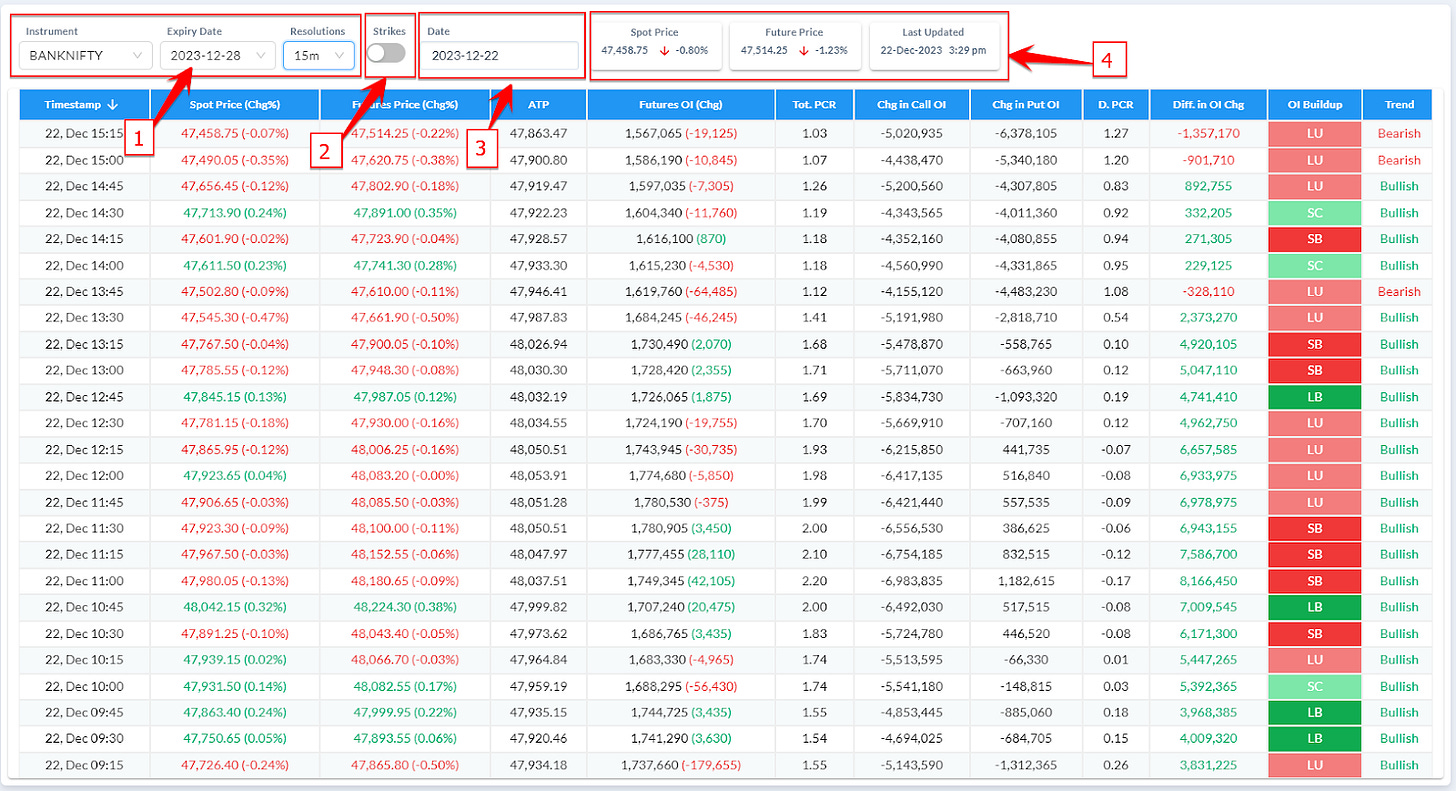Image resolution: width=1456 pixels, height=791 pixels.
Task: Click the Bearish trend cell for 13:45
Action: pyautogui.click(x=1399, y=291)
